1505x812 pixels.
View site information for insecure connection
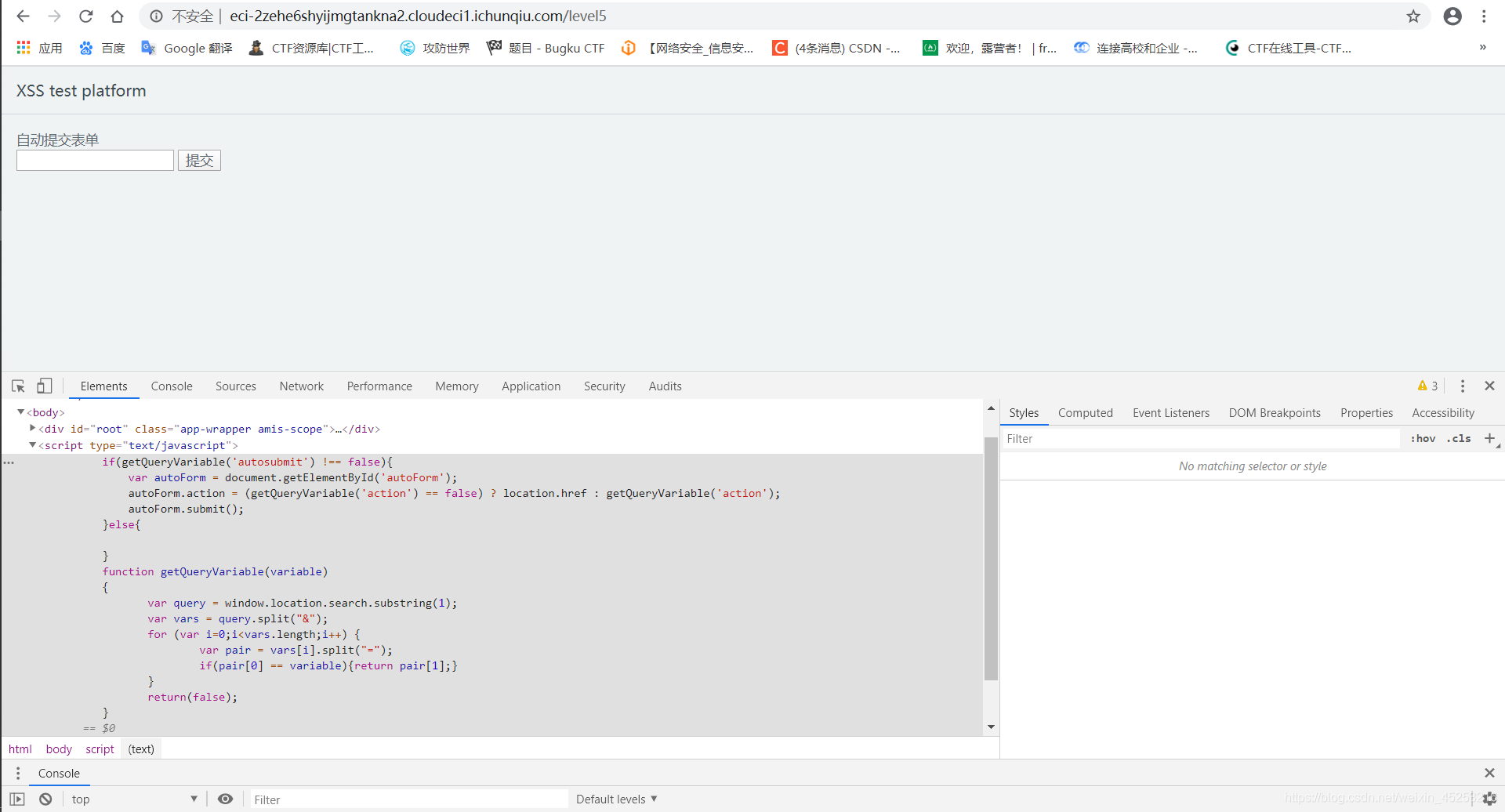[156, 16]
